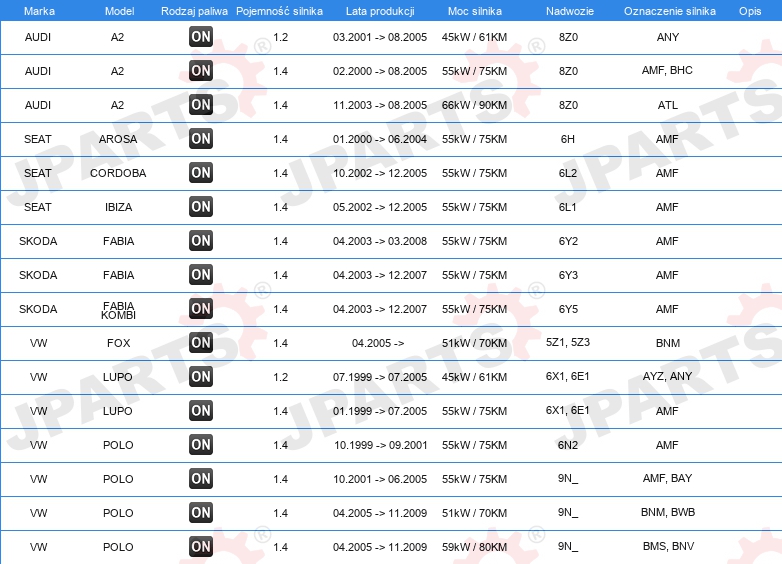
Task: Click the Nadwozie column header
Action: pyautogui.click(x=570, y=11)
